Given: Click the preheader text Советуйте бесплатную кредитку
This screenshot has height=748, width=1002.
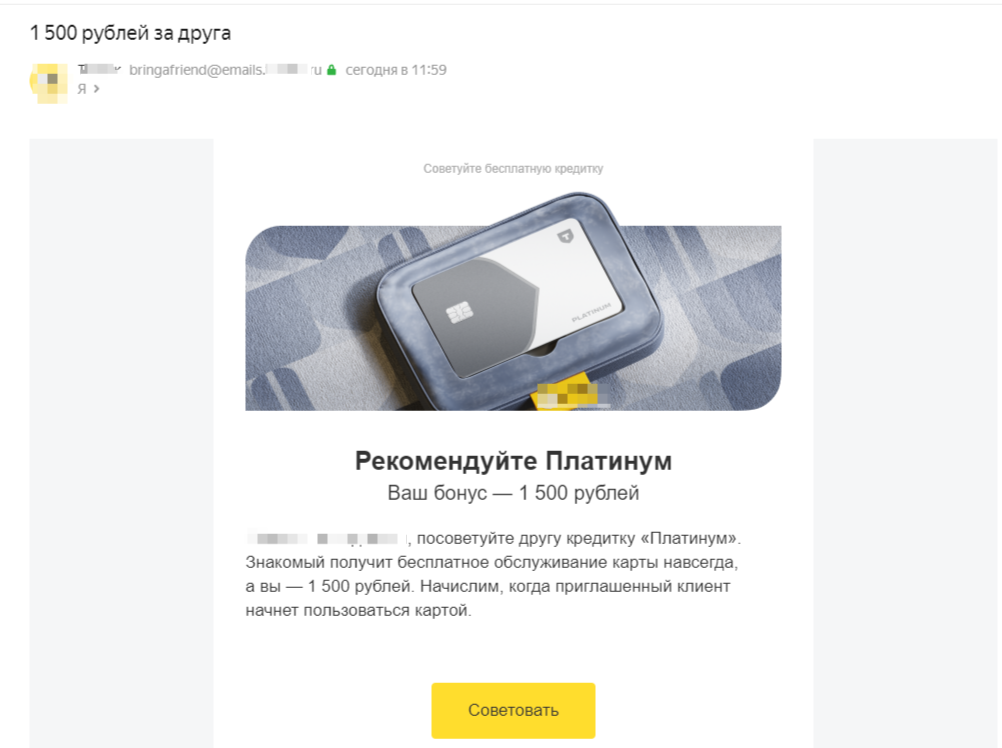Looking at the screenshot, I should [513, 169].
